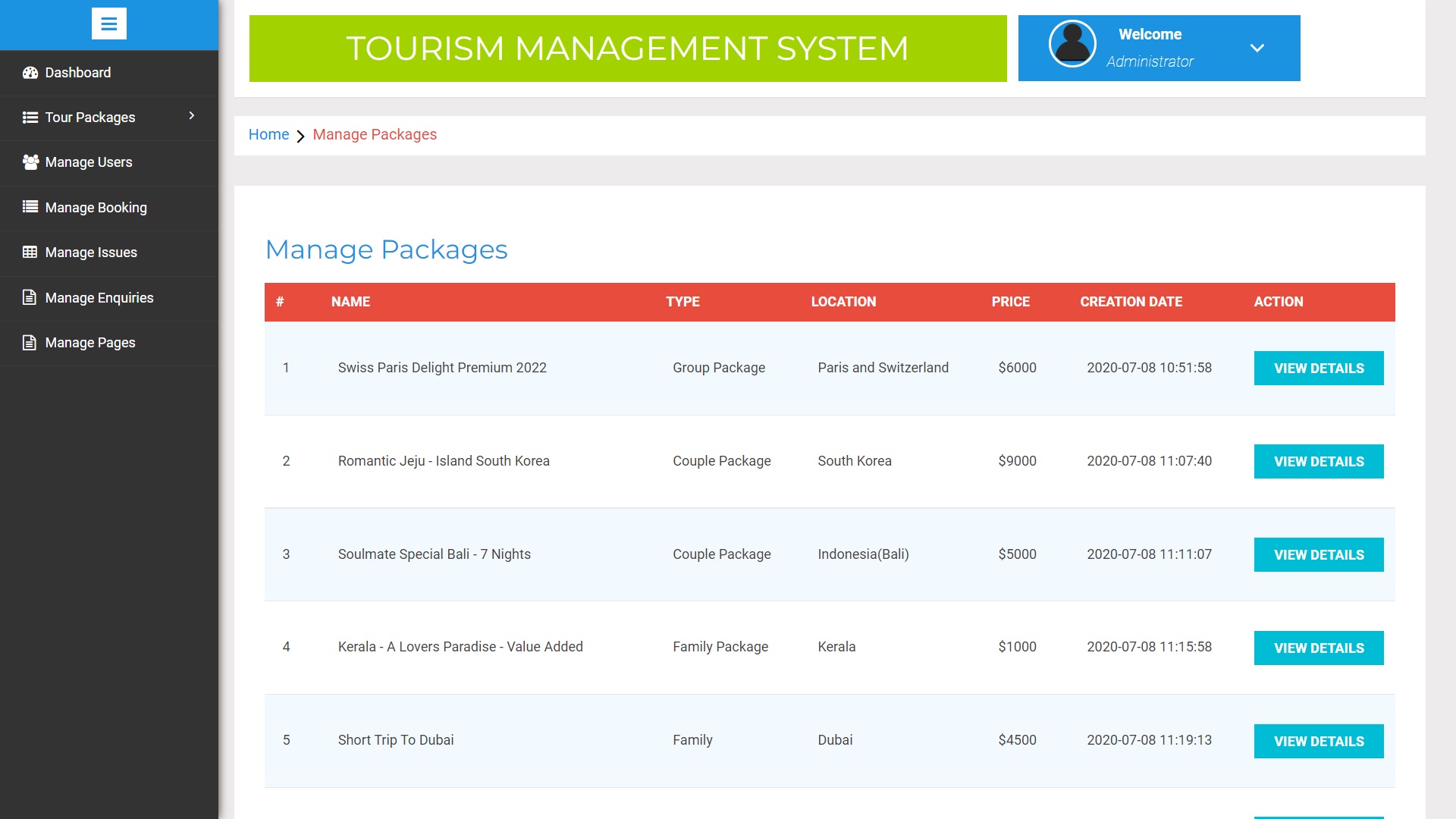Click the Manage Enquiries document icon
1456x819 pixels.
pos(29,297)
